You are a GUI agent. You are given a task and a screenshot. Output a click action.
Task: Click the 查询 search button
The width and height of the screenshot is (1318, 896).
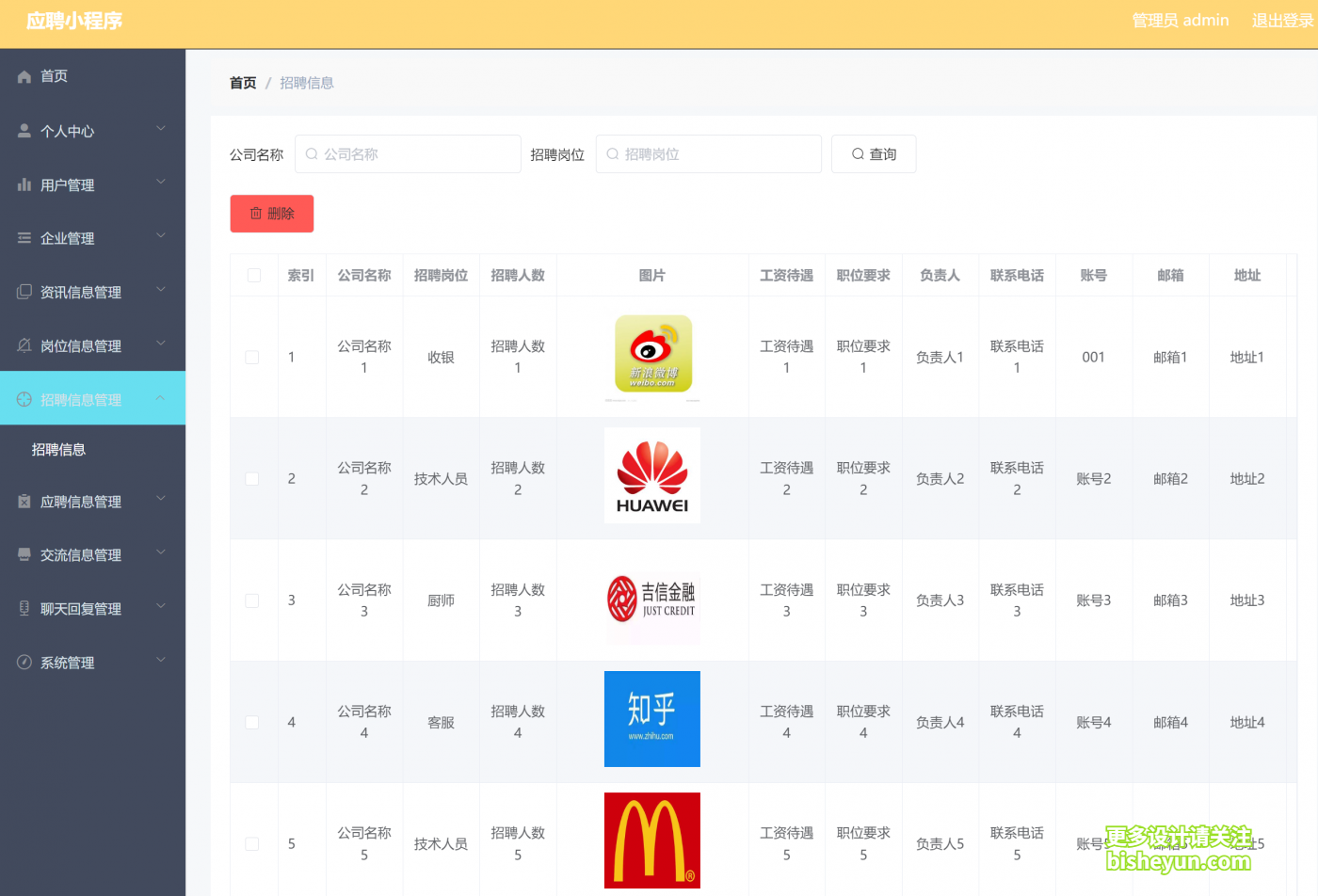[x=874, y=154]
